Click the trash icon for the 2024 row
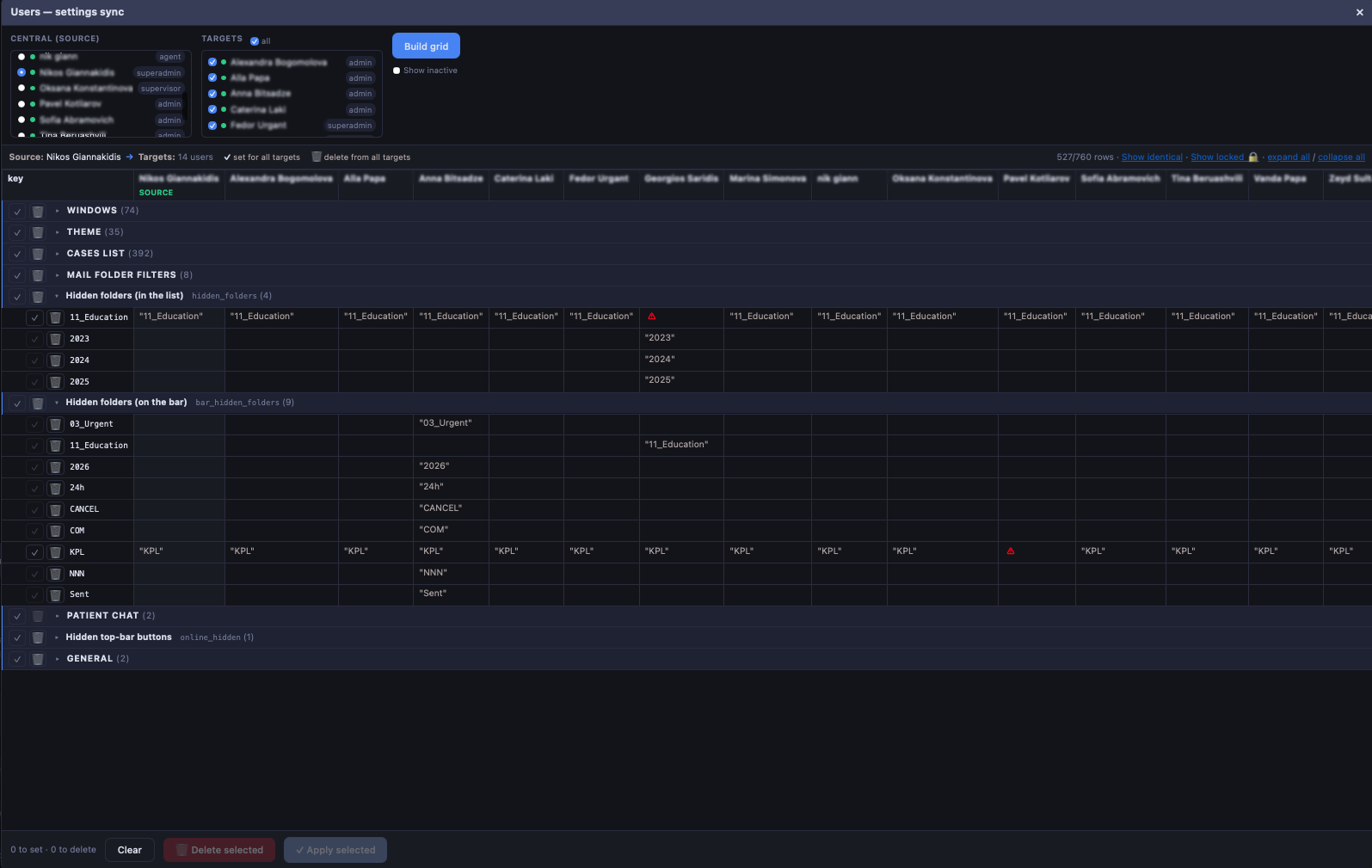 pos(55,360)
